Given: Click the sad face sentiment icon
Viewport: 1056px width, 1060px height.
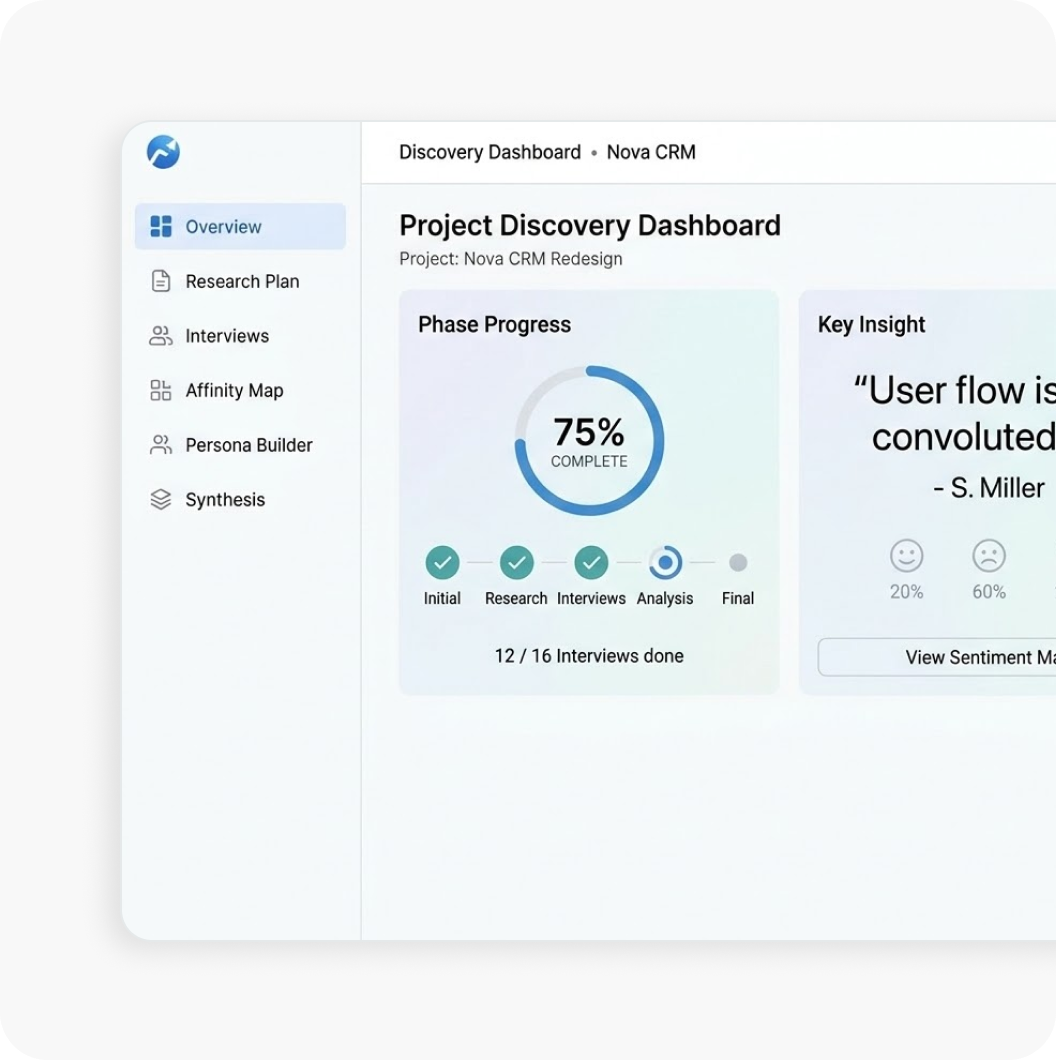Looking at the screenshot, I should (x=989, y=556).
